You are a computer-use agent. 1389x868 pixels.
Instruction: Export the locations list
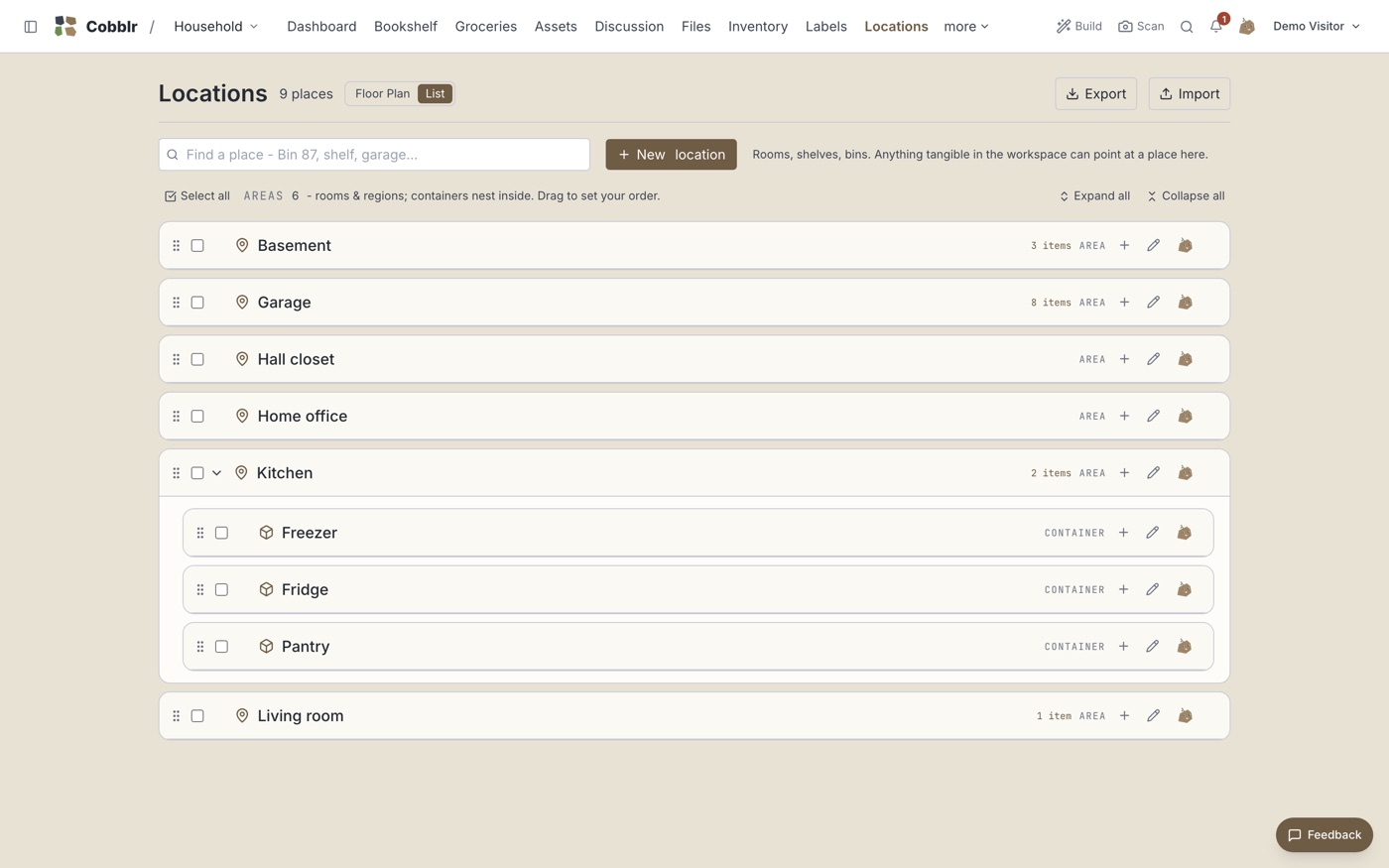[x=1095, y=94]
